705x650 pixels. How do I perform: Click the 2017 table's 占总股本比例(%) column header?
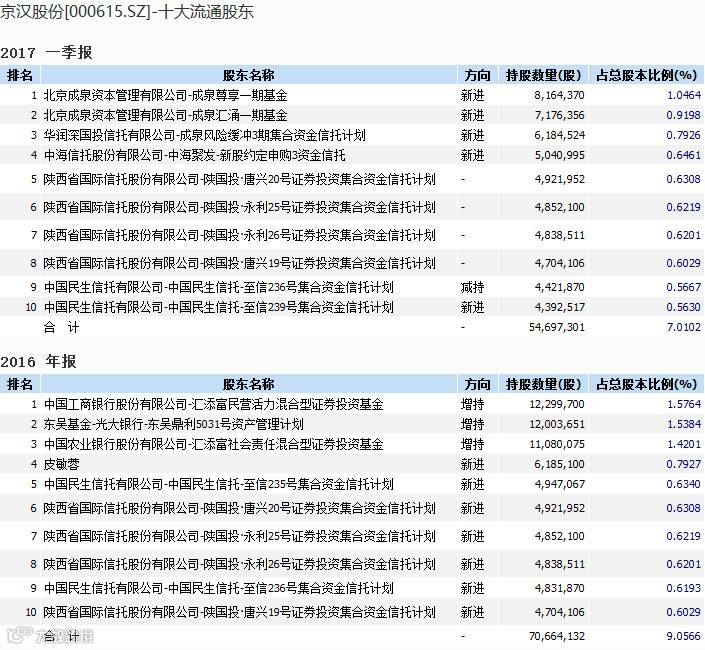point(646,75)
